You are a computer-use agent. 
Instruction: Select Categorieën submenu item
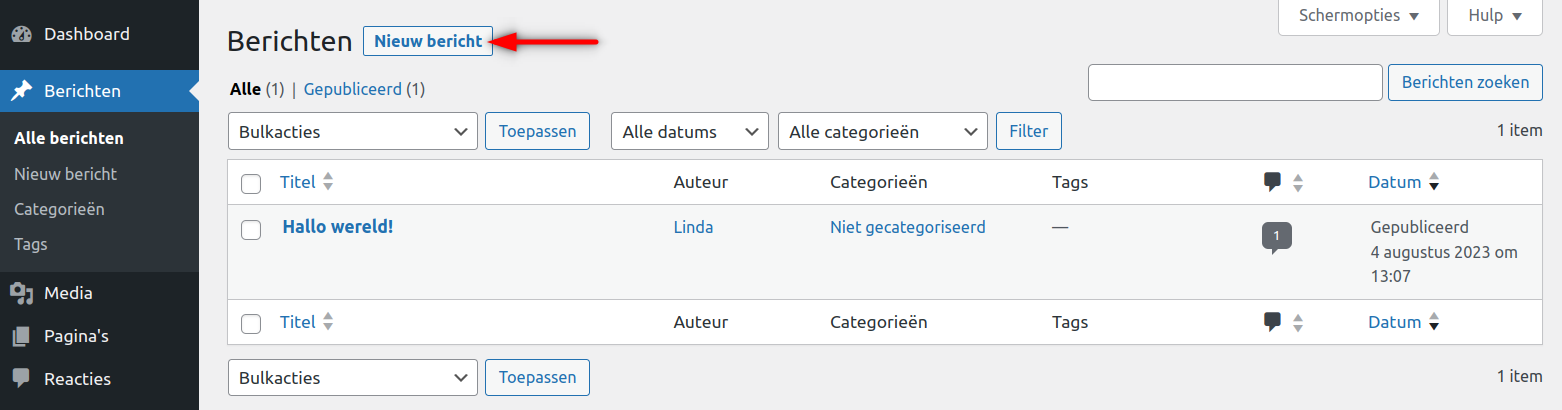pos(59,209)
